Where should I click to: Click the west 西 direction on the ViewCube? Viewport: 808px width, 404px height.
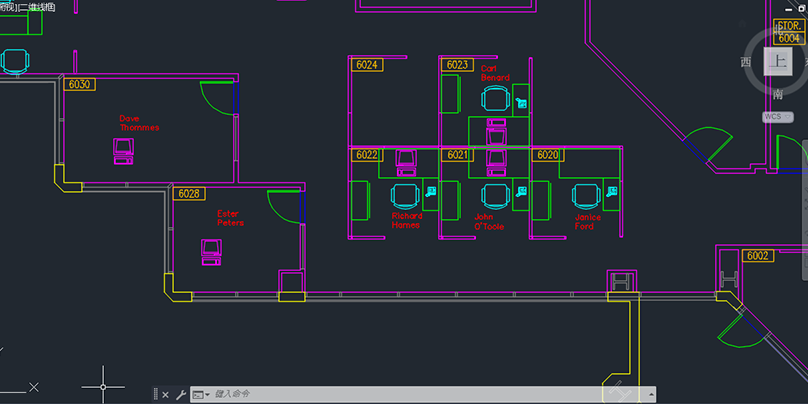click(745, 62)
